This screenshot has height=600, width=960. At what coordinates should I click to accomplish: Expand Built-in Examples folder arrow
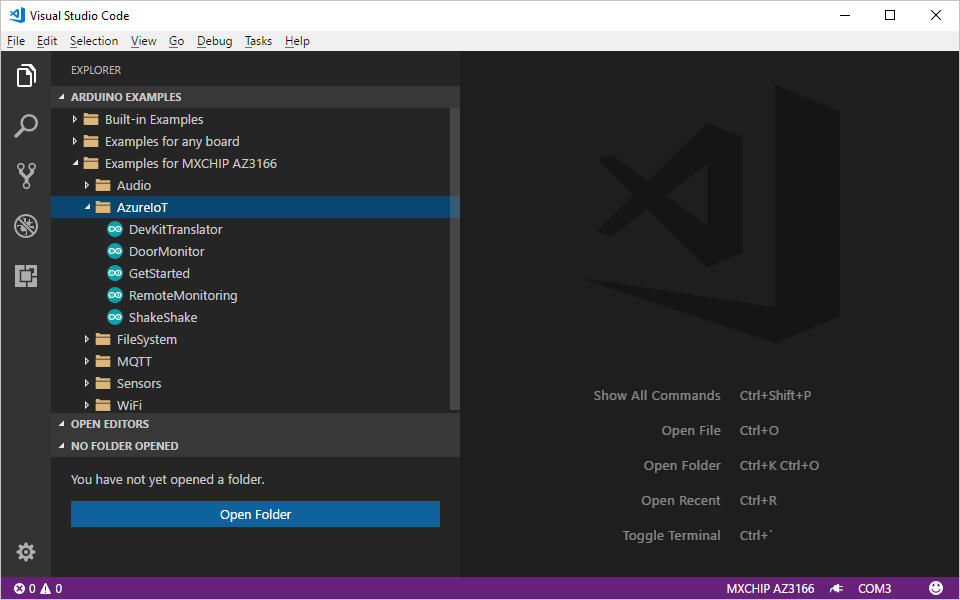tap(75, 119)
